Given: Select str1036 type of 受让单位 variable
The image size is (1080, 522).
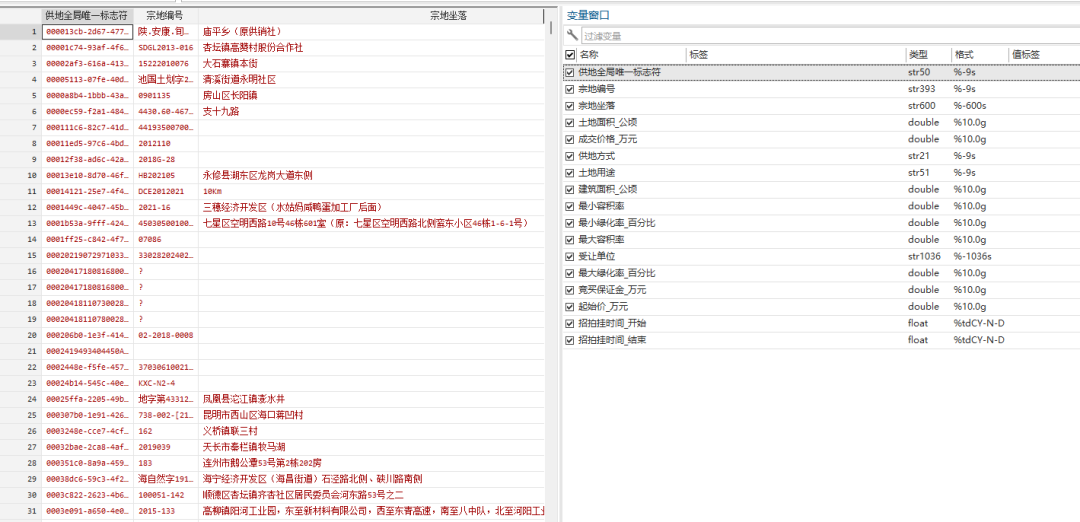Looking at the screenshot, I should coord(924,256).
